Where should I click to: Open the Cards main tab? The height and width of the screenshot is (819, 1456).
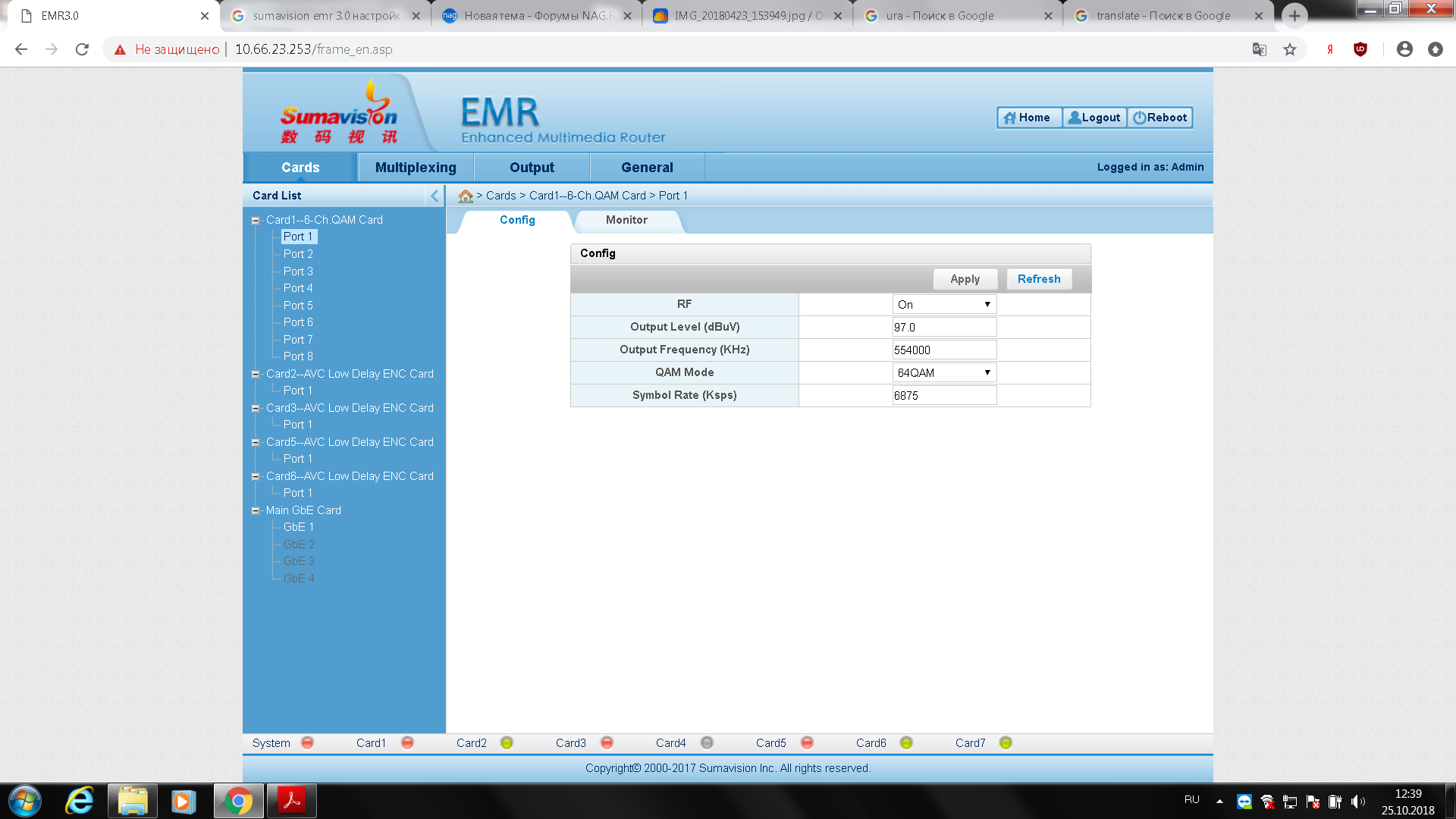pyautogui.click(x=300, y=168)
